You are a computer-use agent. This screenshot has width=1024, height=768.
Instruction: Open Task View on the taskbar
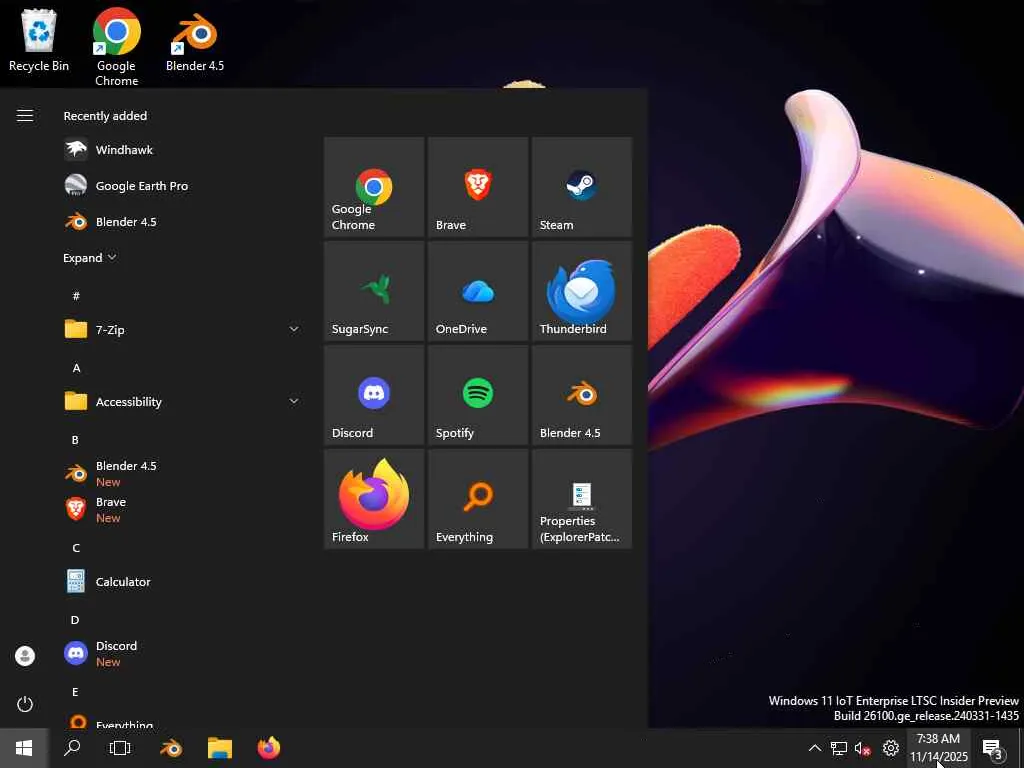(x=120, y=748)
